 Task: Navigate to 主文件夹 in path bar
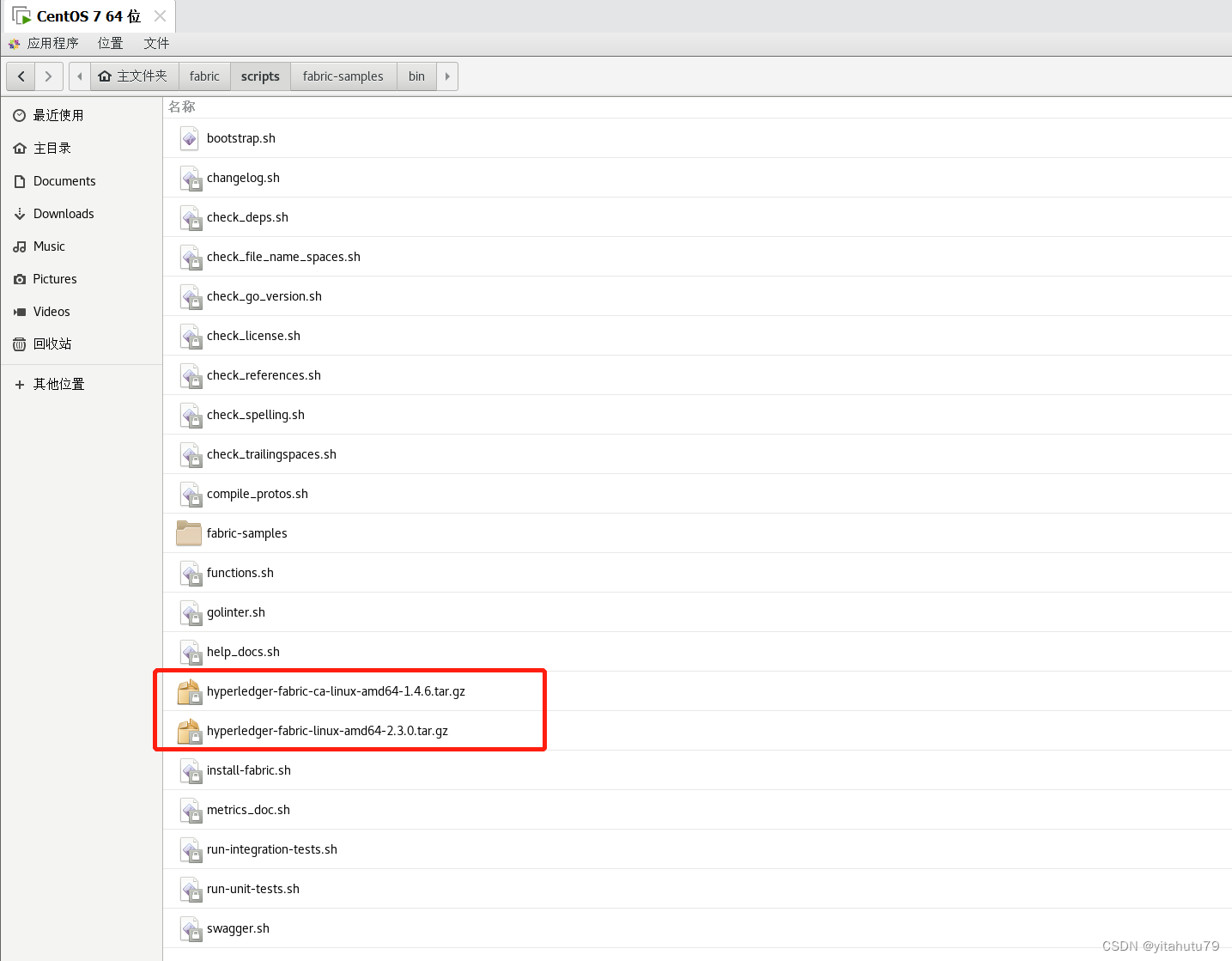pyautogui.click(x=134, y=76)
